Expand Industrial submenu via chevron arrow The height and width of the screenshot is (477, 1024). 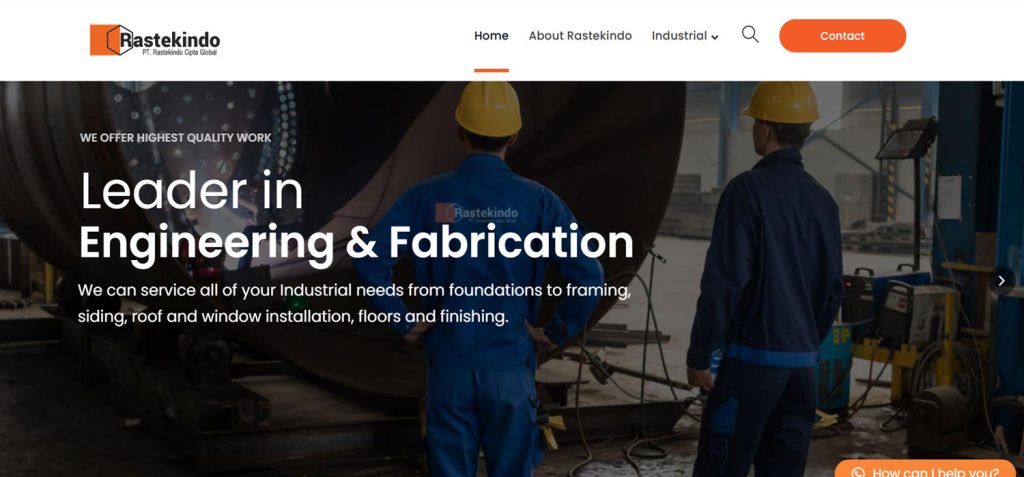pos(715,37)
